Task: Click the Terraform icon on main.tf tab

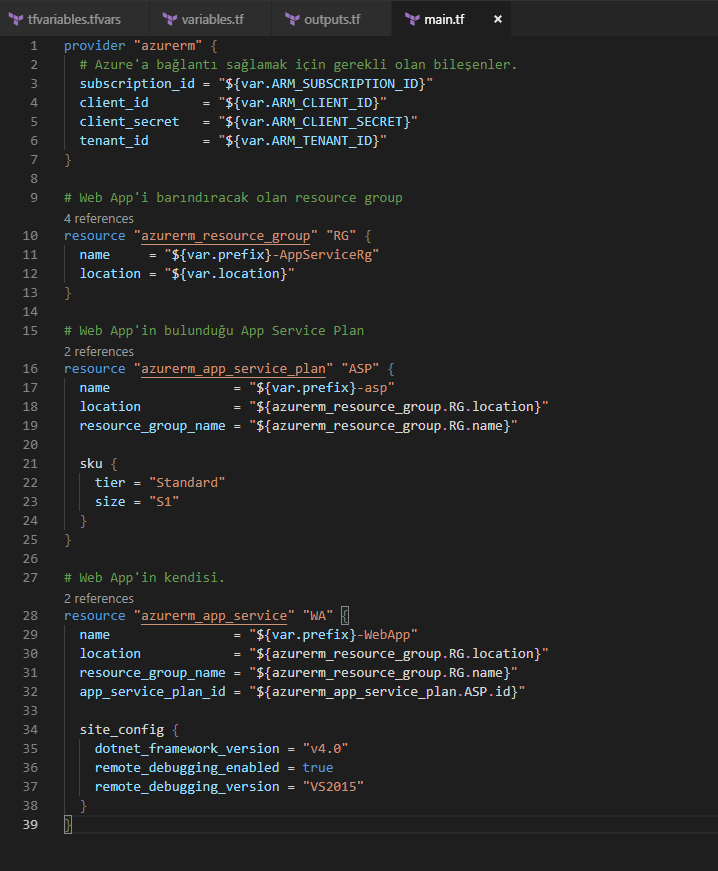Action: (x=413, y=19)
